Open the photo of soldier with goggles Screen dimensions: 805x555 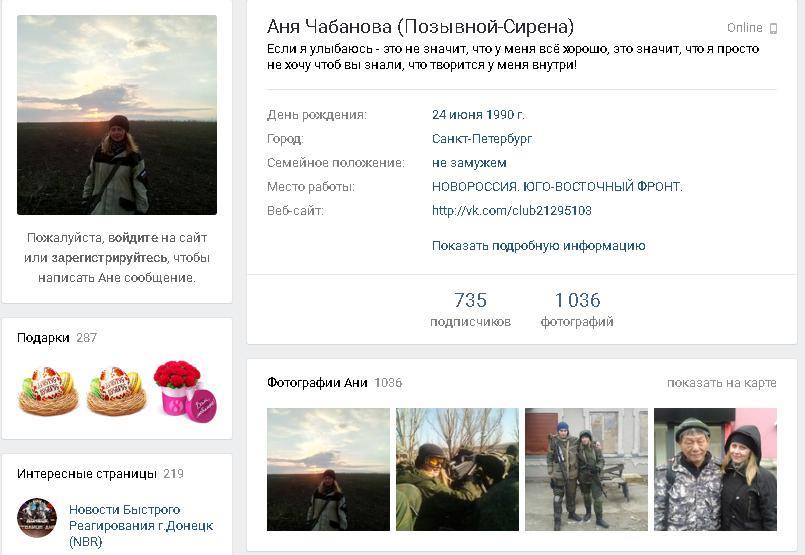[x=457, y=469]
